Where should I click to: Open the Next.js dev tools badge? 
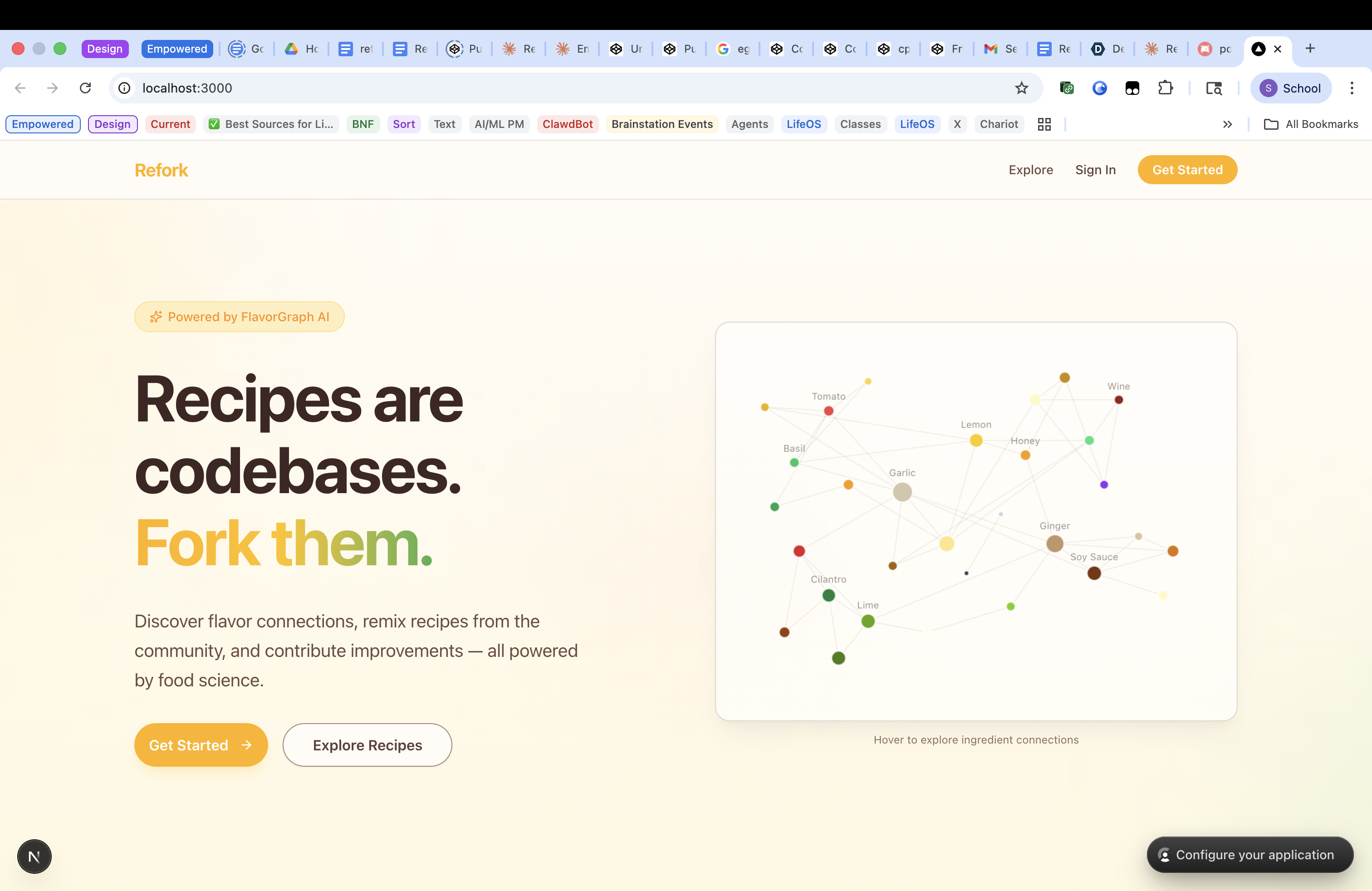tap(34, 857)
